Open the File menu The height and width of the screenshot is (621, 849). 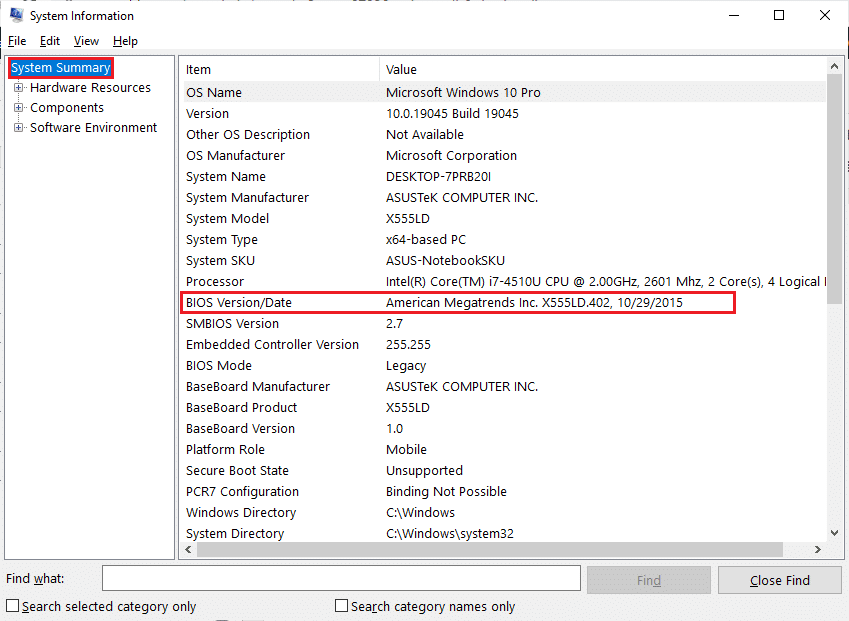[17, 41]
